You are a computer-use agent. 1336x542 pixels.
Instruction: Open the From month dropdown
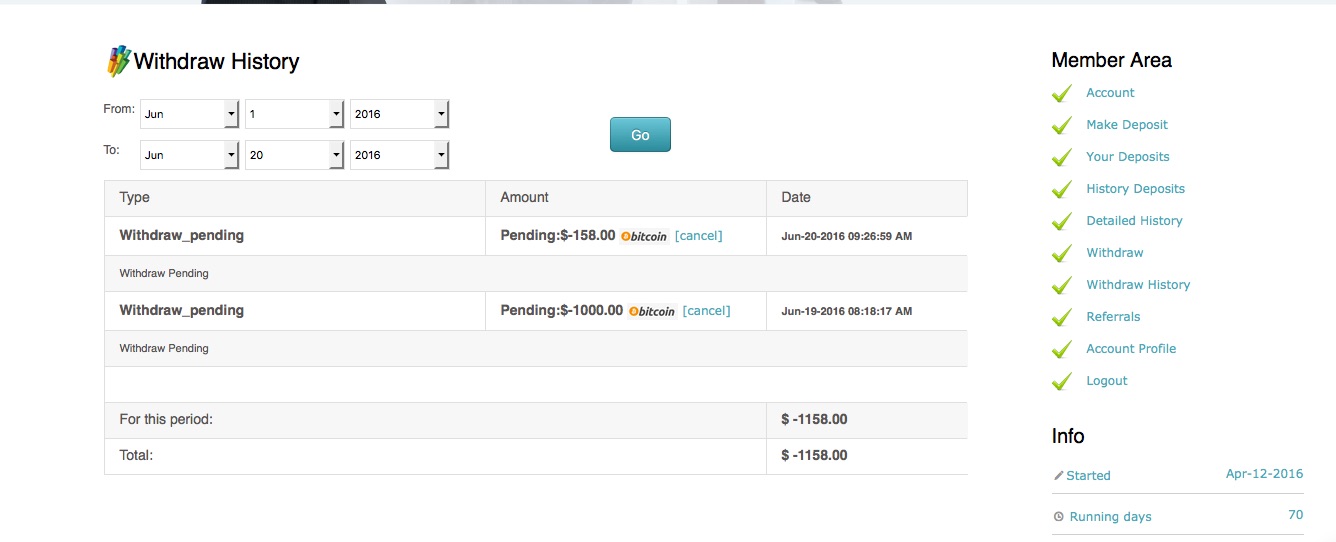[189, 114]
